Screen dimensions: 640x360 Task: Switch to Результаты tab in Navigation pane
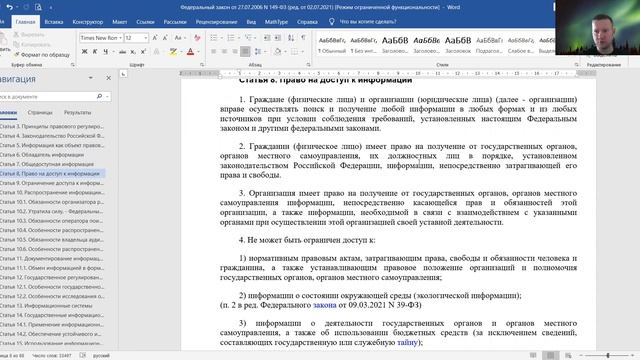coord(78,112)
